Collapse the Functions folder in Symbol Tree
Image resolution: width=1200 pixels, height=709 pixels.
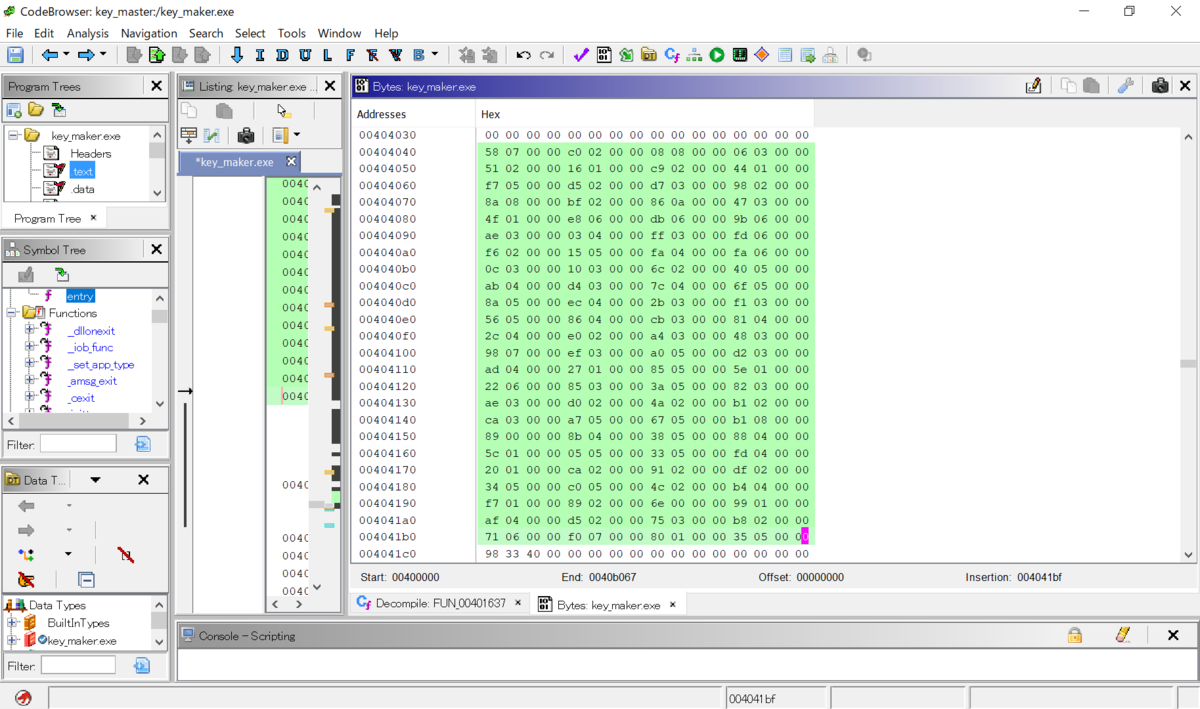[x=13, y=313]
